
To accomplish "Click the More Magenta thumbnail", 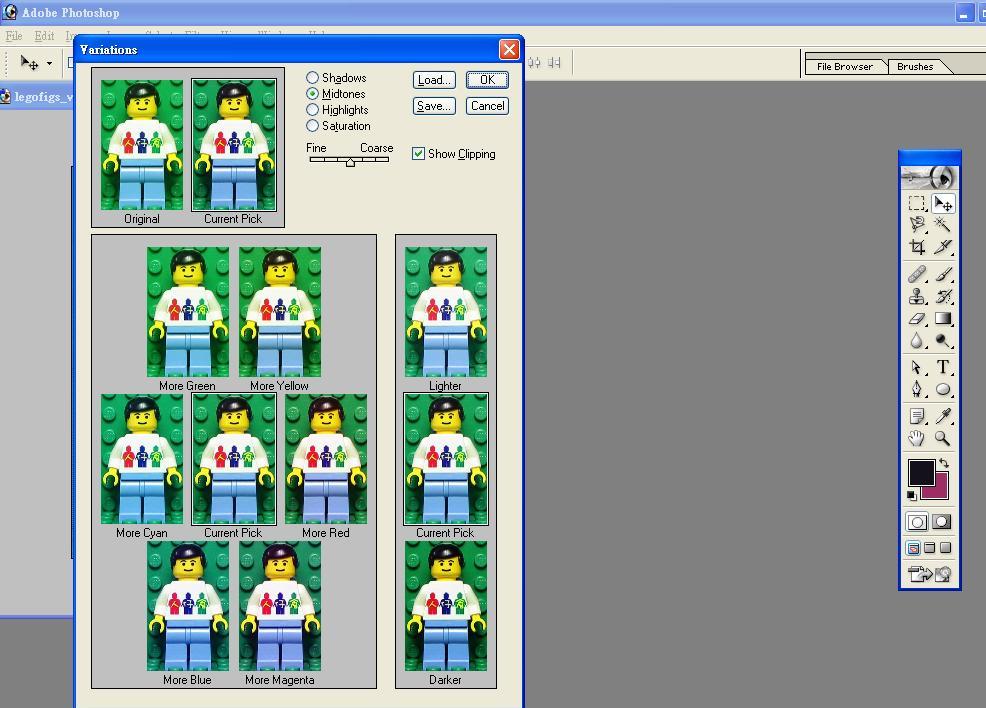I will tap(280, 606).
